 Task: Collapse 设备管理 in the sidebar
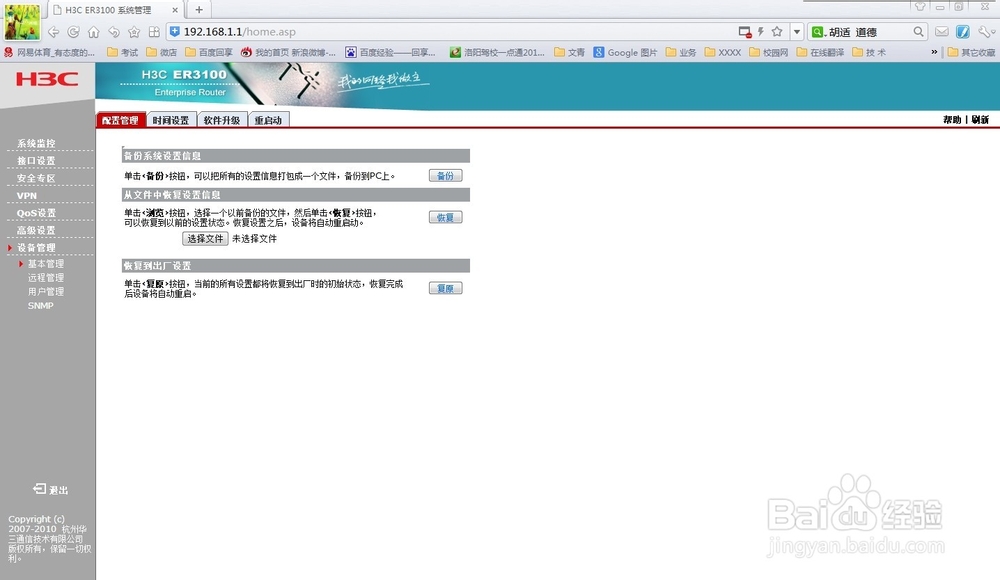click(x=36, y=248)
